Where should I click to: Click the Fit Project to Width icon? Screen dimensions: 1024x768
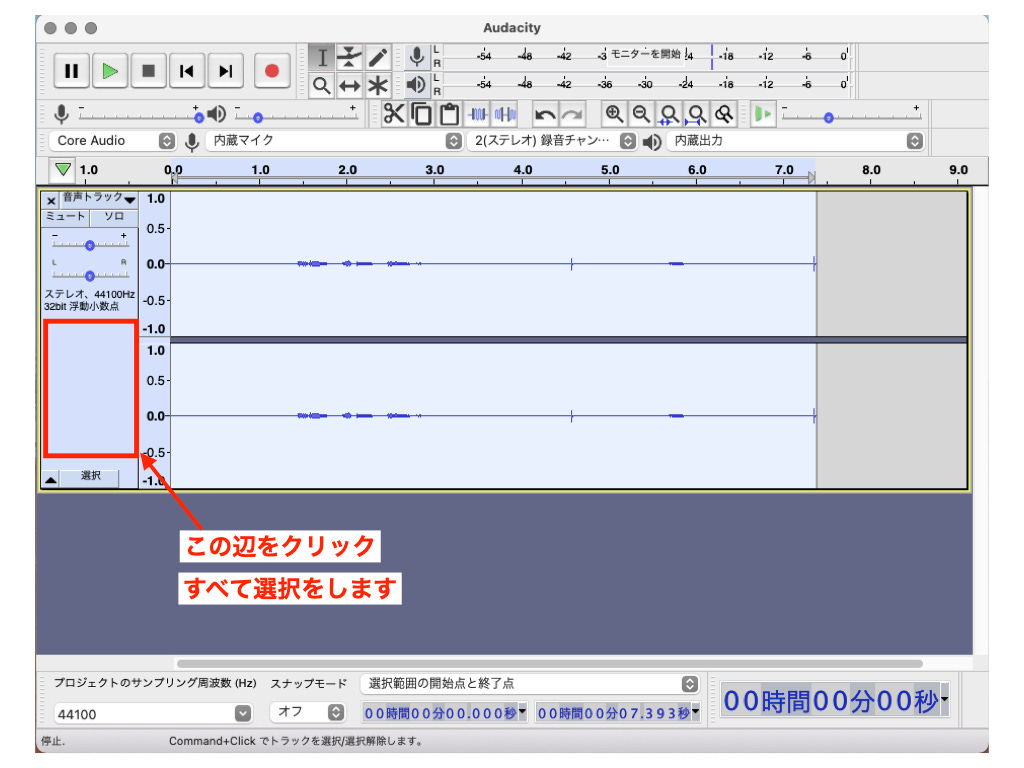(696, 114)
